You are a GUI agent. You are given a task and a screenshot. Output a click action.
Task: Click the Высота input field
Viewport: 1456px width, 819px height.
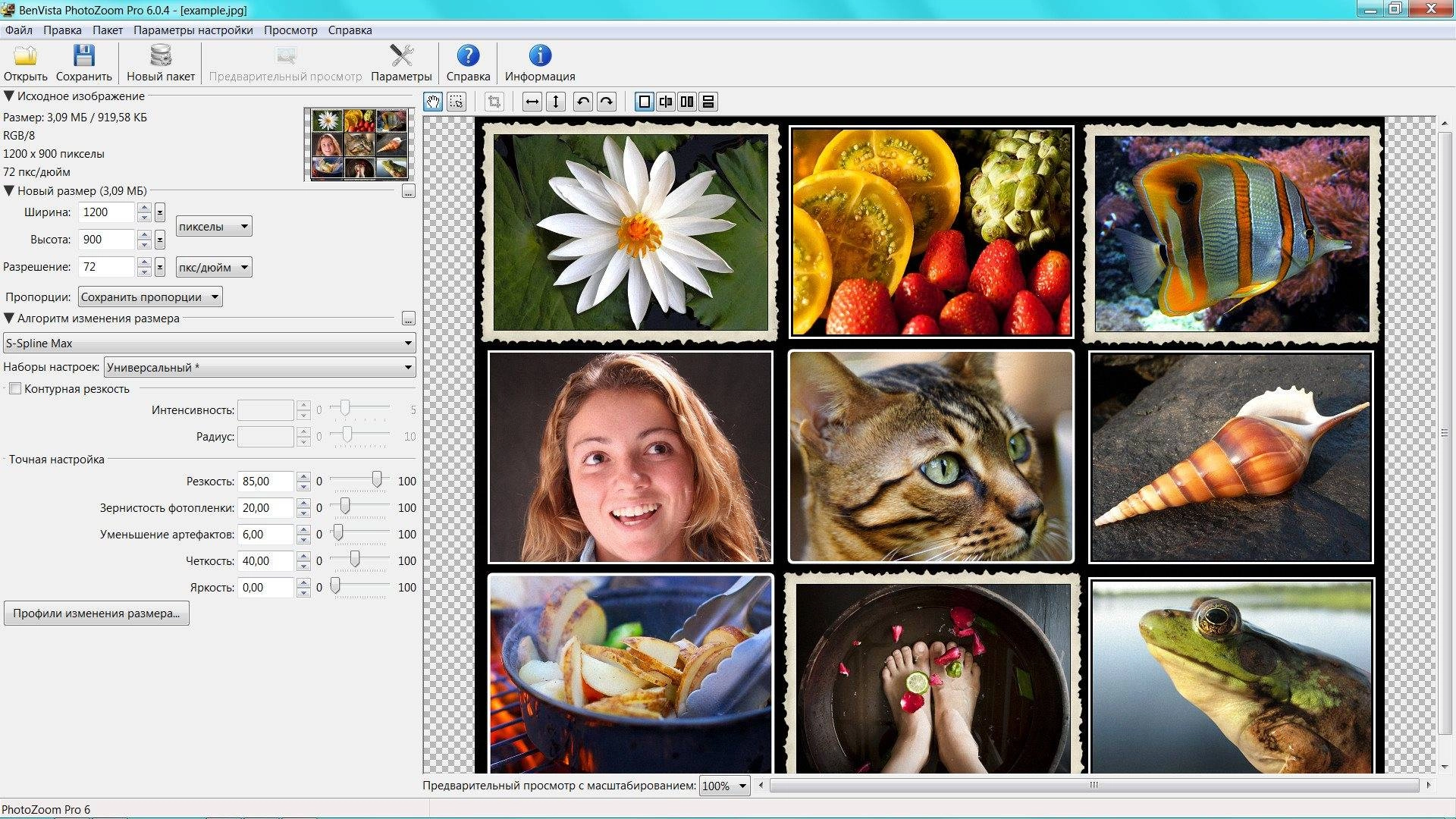click(x=107, y=240)
